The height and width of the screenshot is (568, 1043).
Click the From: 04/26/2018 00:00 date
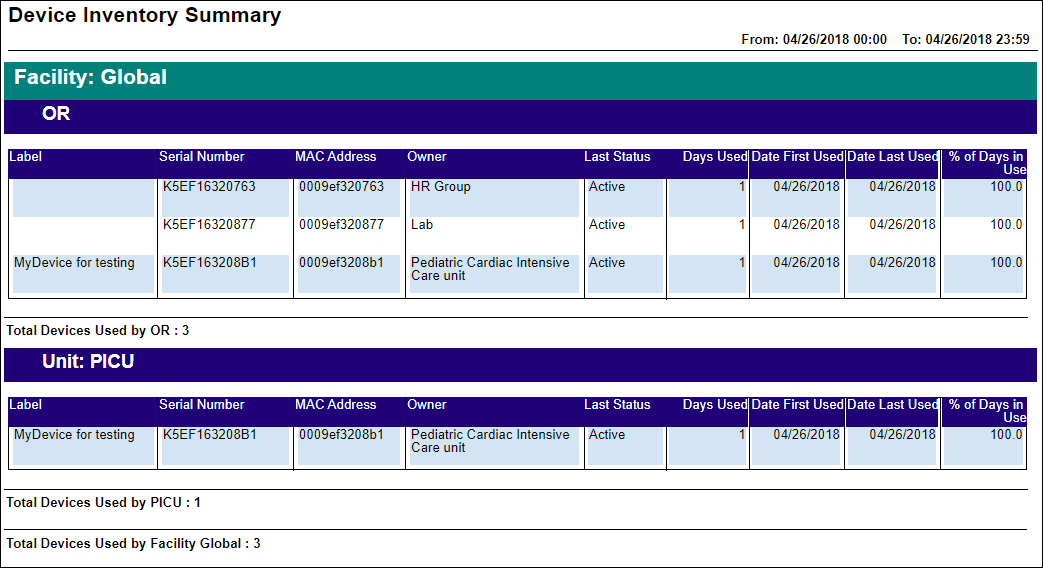click(x=814, y=39)
